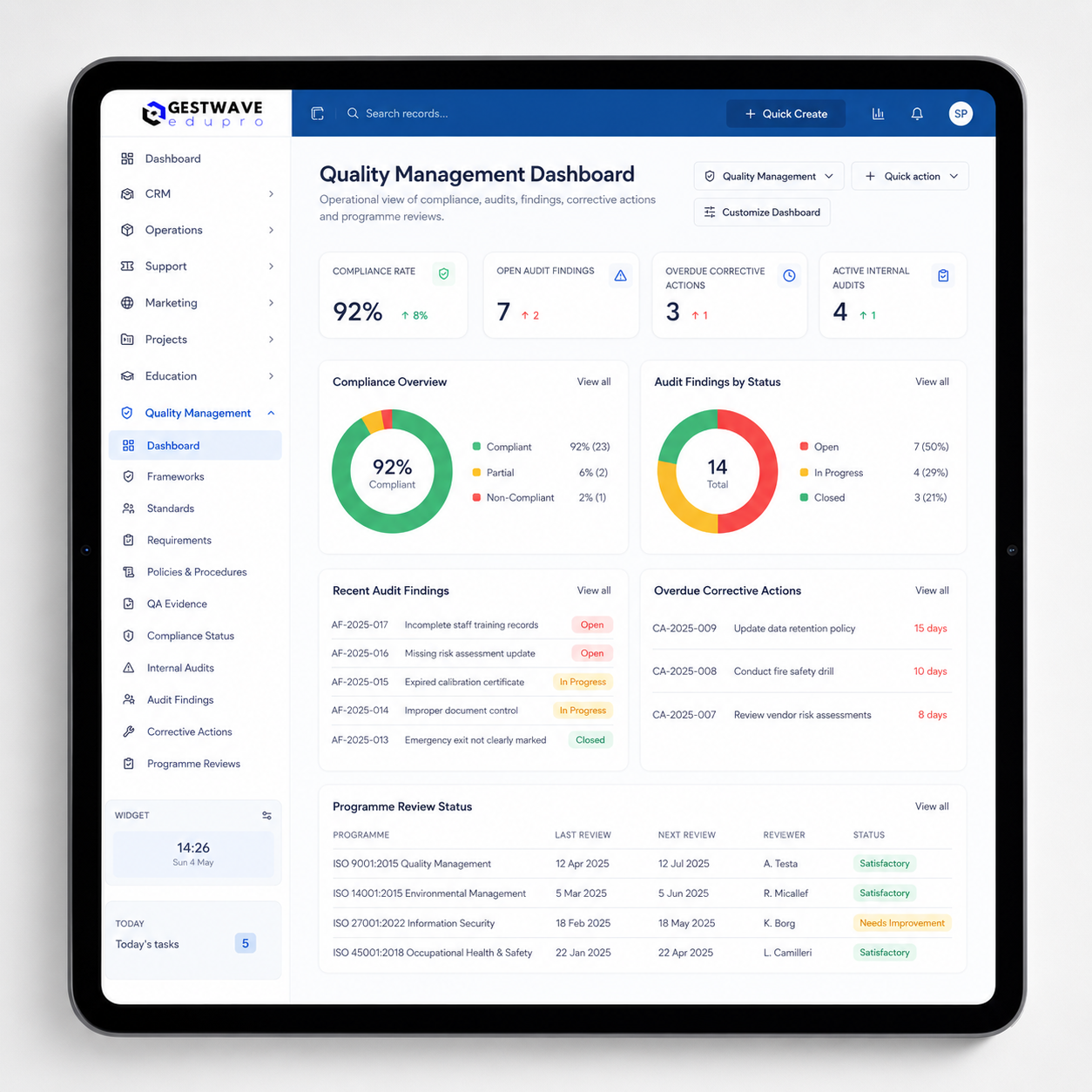Expand the Operations menu chevron

point(271,230)
